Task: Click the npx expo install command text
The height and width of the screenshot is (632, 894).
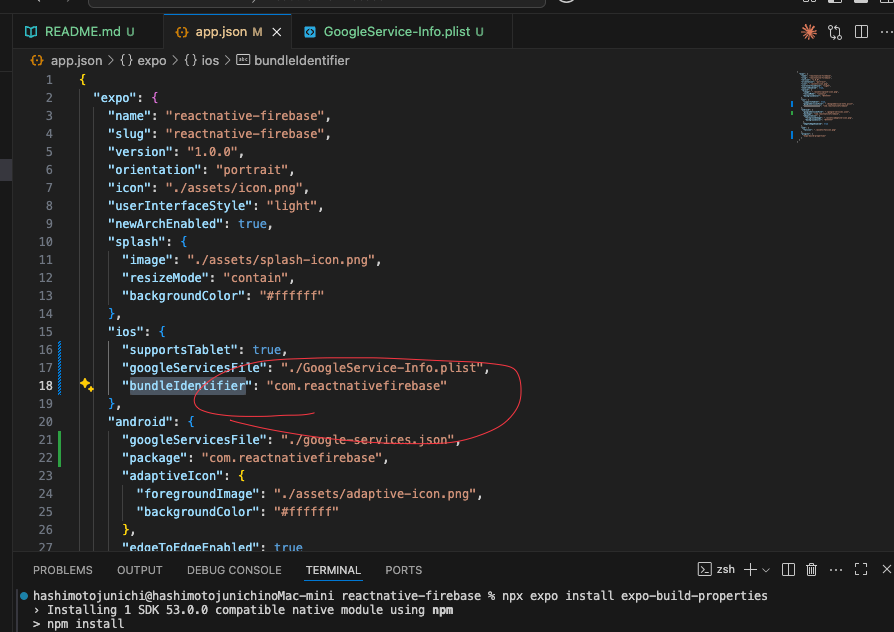Action: coord(635,595)
